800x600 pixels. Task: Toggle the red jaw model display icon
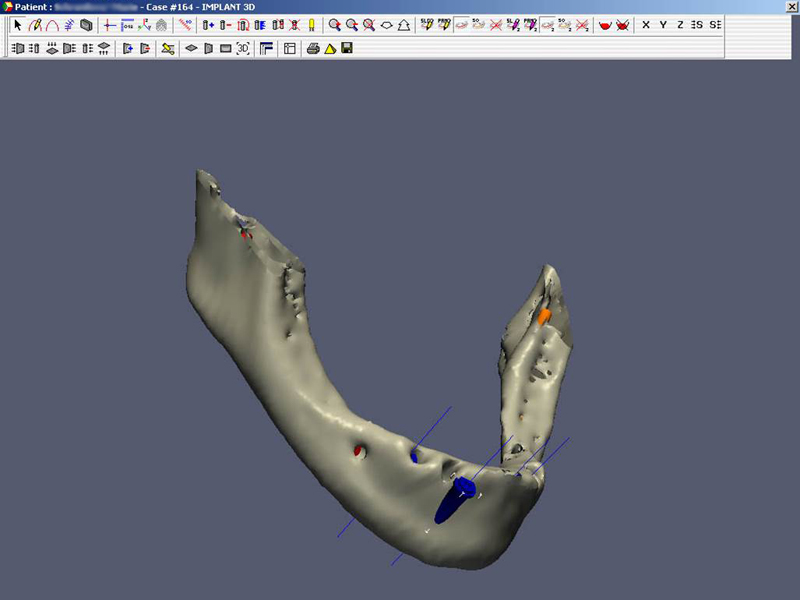(x=605, y=24)
